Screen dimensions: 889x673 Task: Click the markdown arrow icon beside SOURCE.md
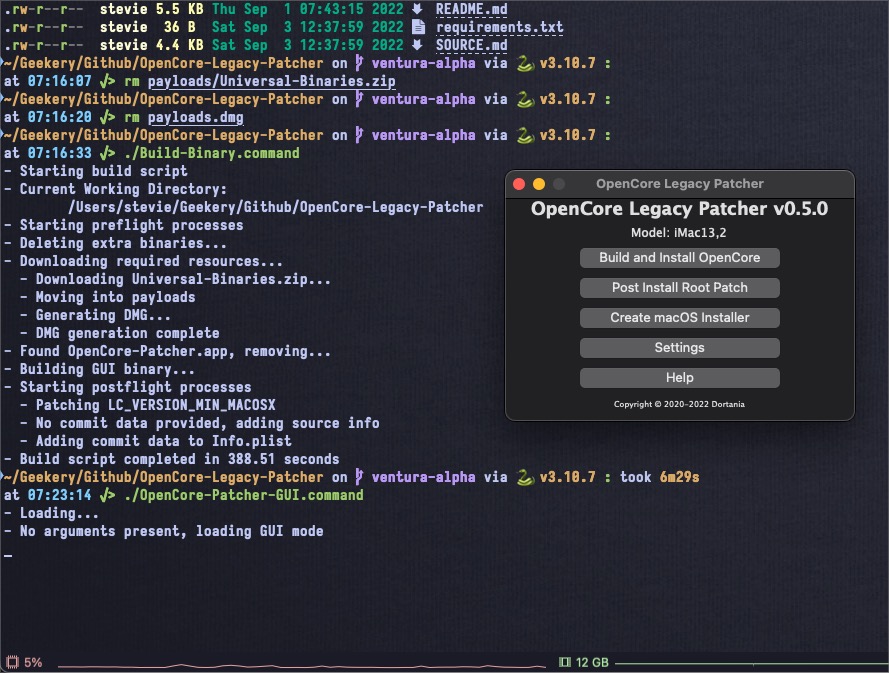(x=417, y=45)
